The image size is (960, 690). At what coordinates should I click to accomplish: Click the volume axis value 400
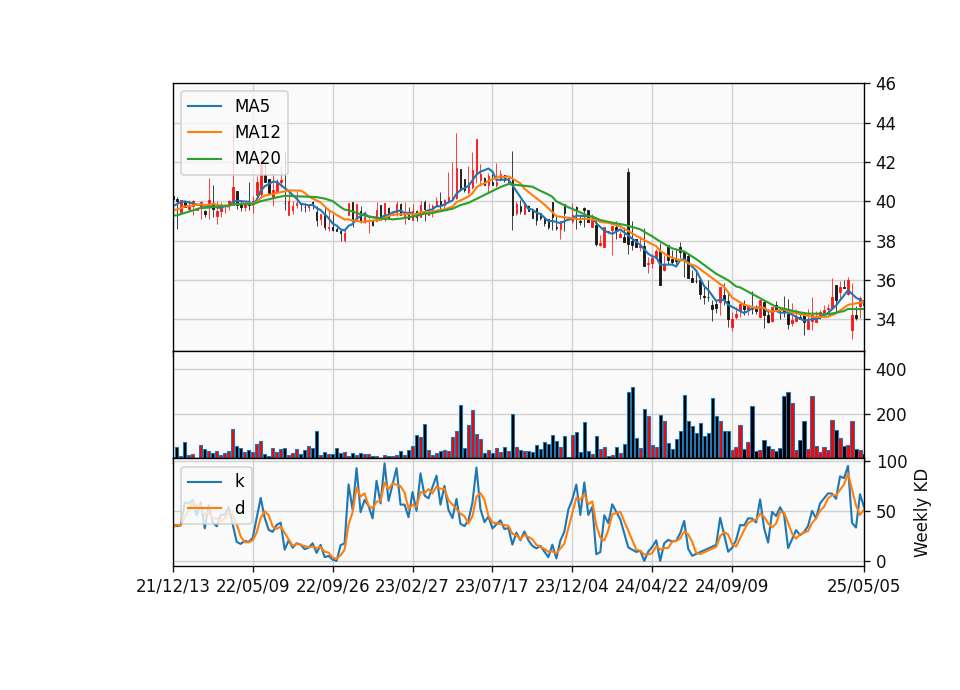(x=891, y=370)
